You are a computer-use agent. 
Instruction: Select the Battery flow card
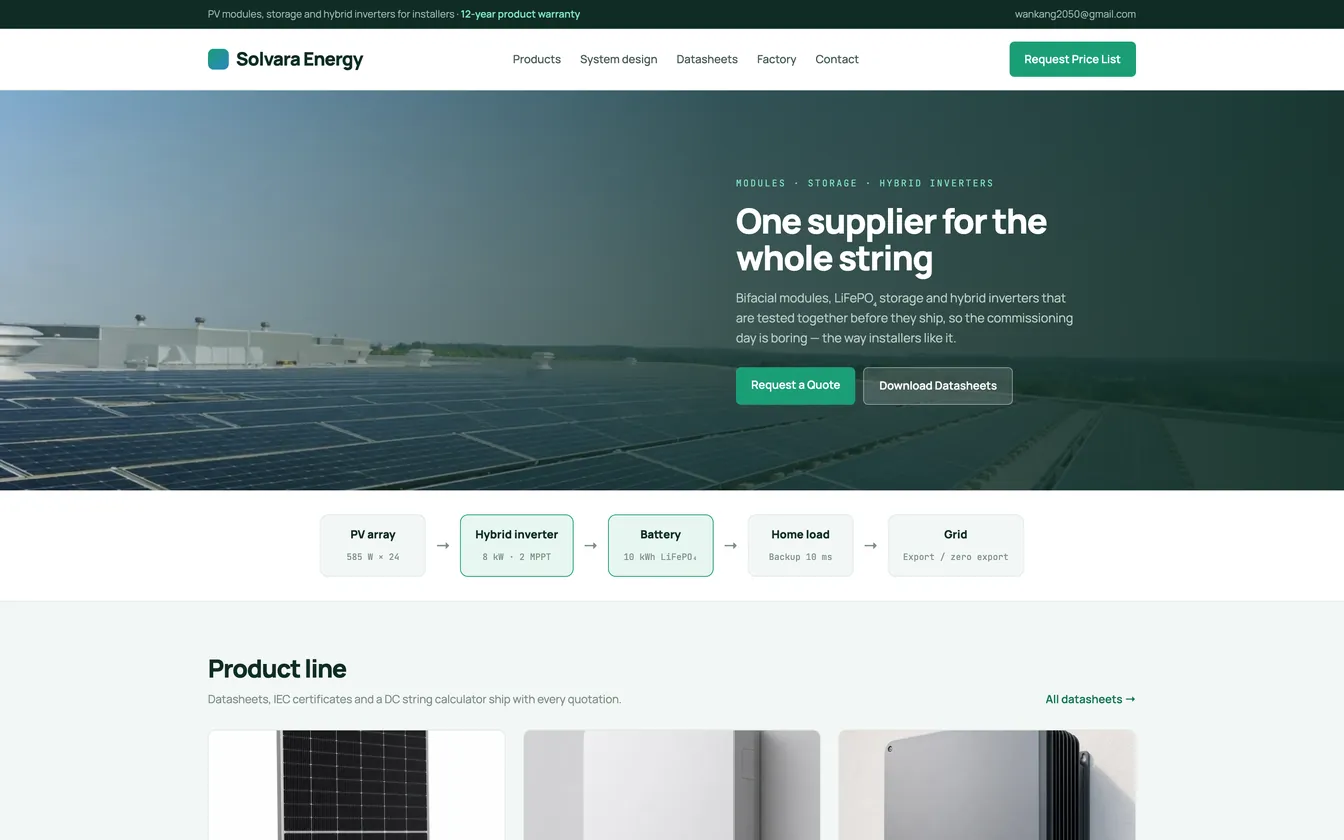coord(661,545)
